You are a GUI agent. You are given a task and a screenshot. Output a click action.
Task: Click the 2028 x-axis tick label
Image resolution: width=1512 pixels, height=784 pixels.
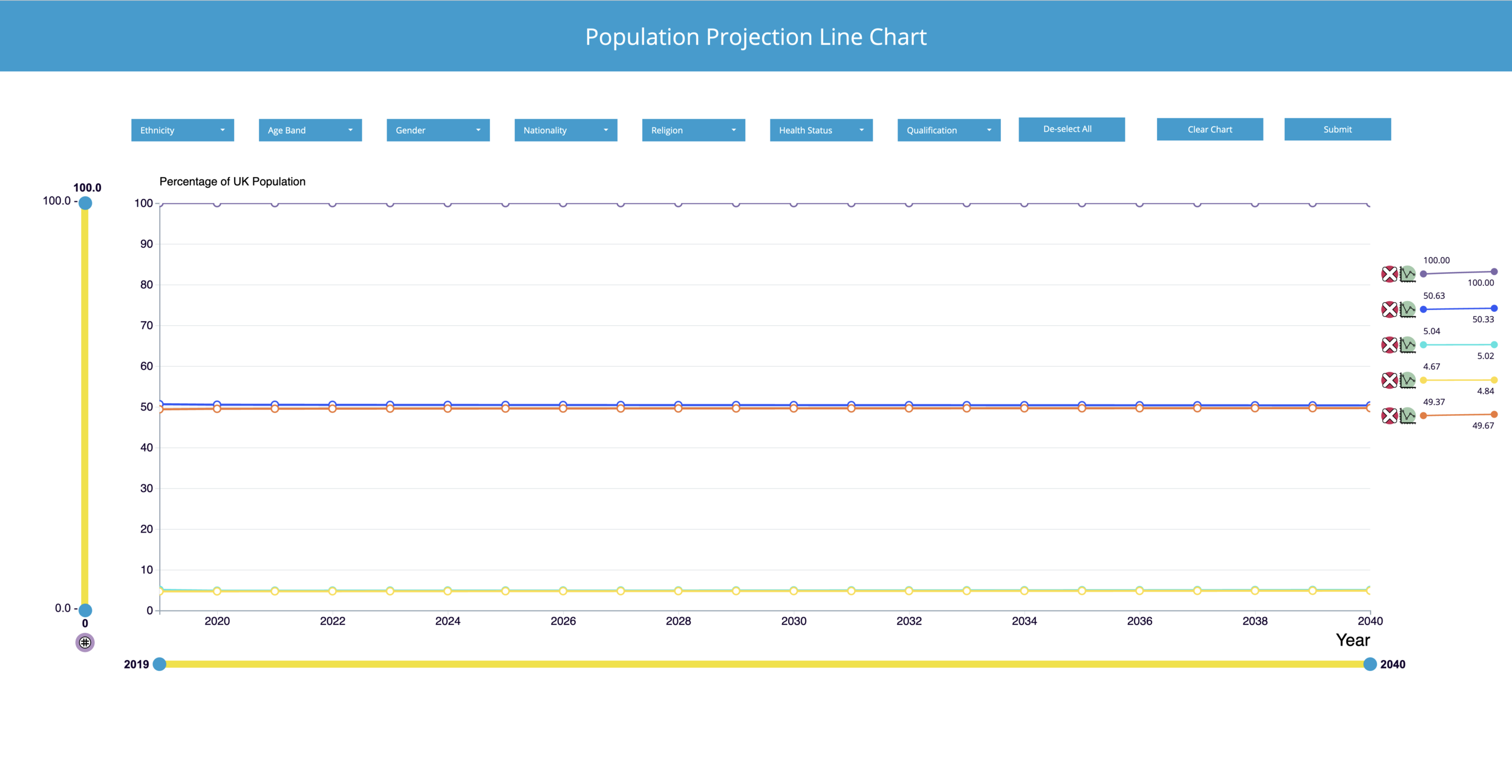click(x=678, y=621)
